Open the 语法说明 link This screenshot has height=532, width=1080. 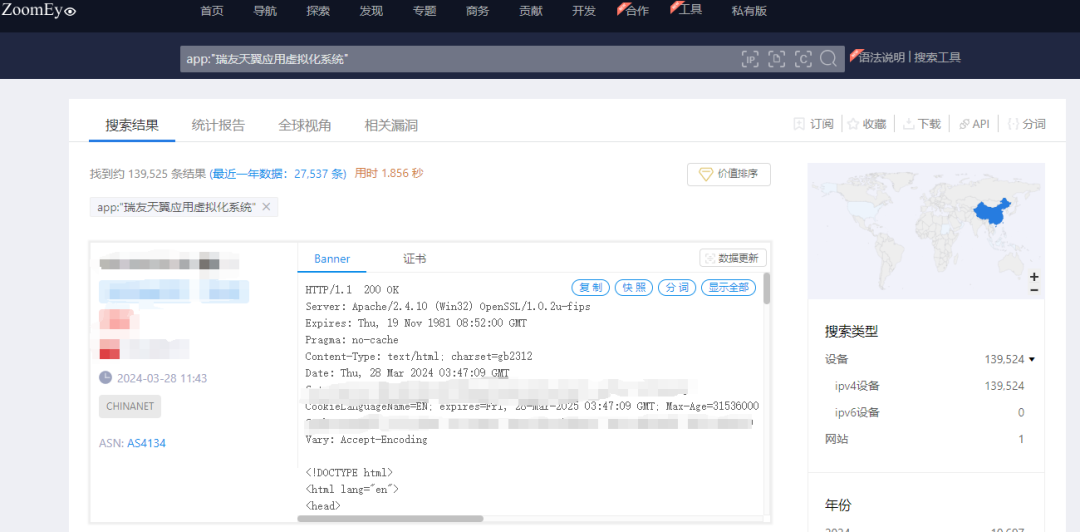882,58
